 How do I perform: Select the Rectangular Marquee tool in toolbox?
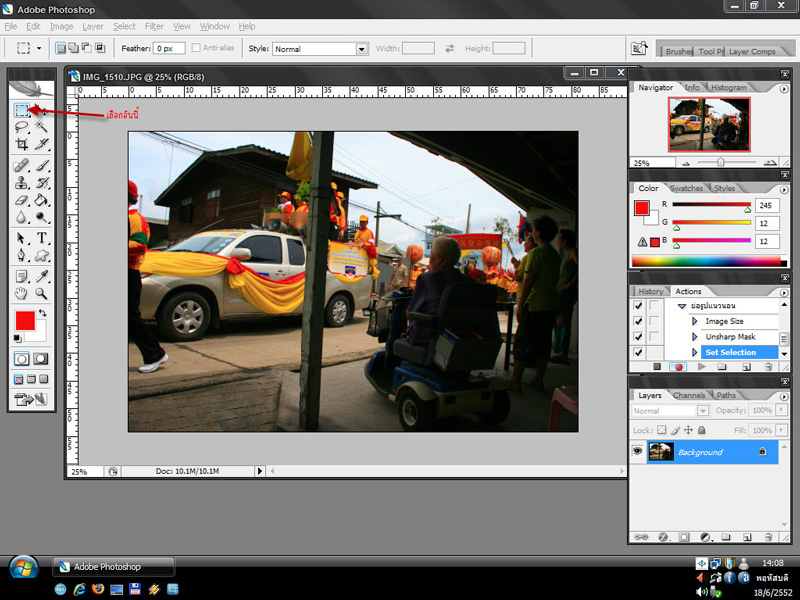(x=21, y=110)
